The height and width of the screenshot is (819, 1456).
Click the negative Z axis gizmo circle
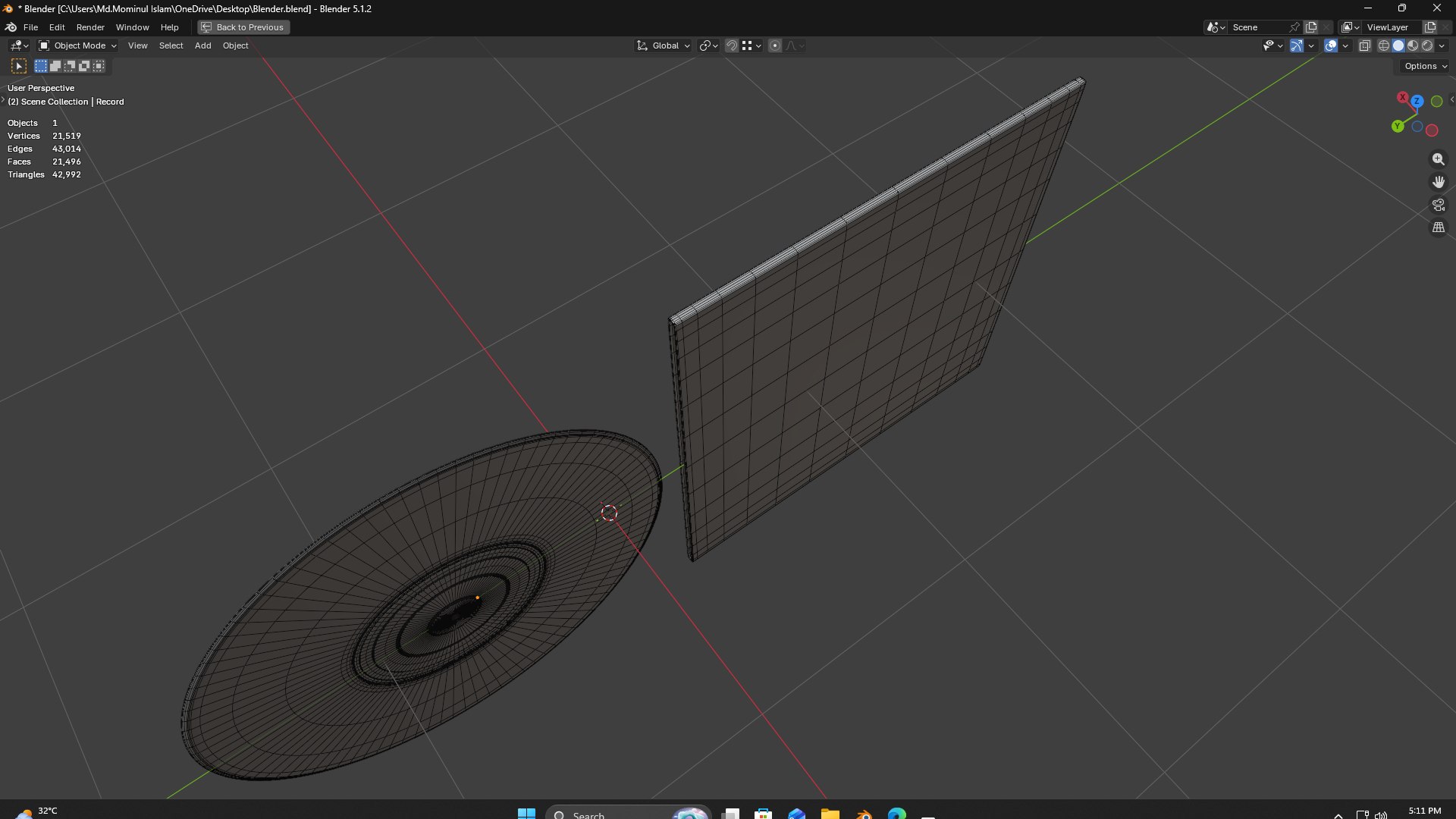[x=1417, y=127]
